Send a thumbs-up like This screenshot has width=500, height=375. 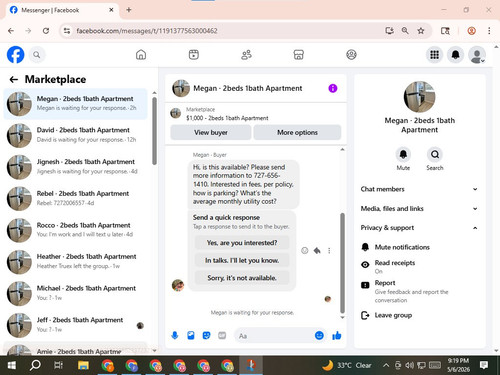[x=337, y=335]
